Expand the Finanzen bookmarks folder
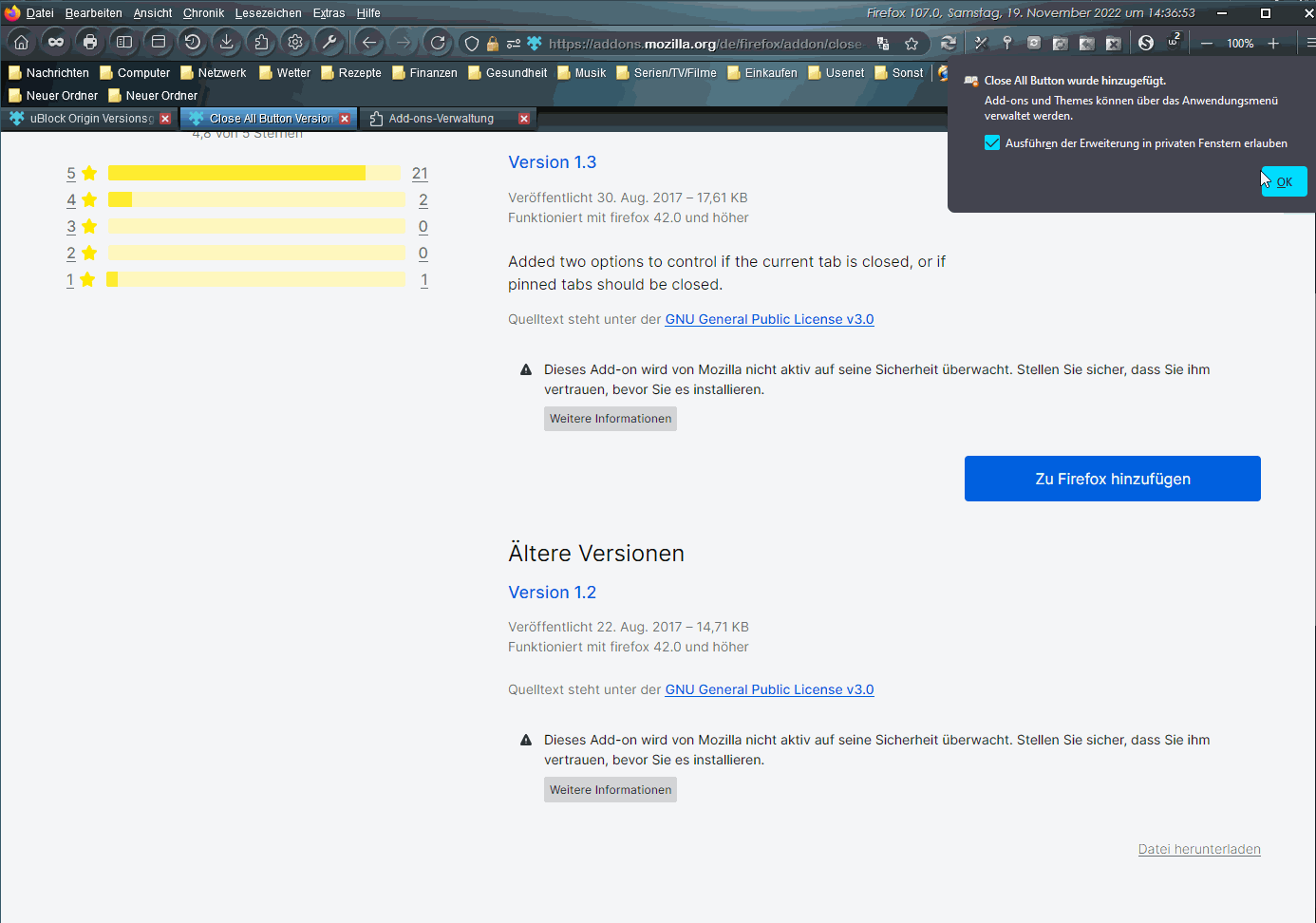This screenshot has height=923, width=1316. (x=424, y=73)
